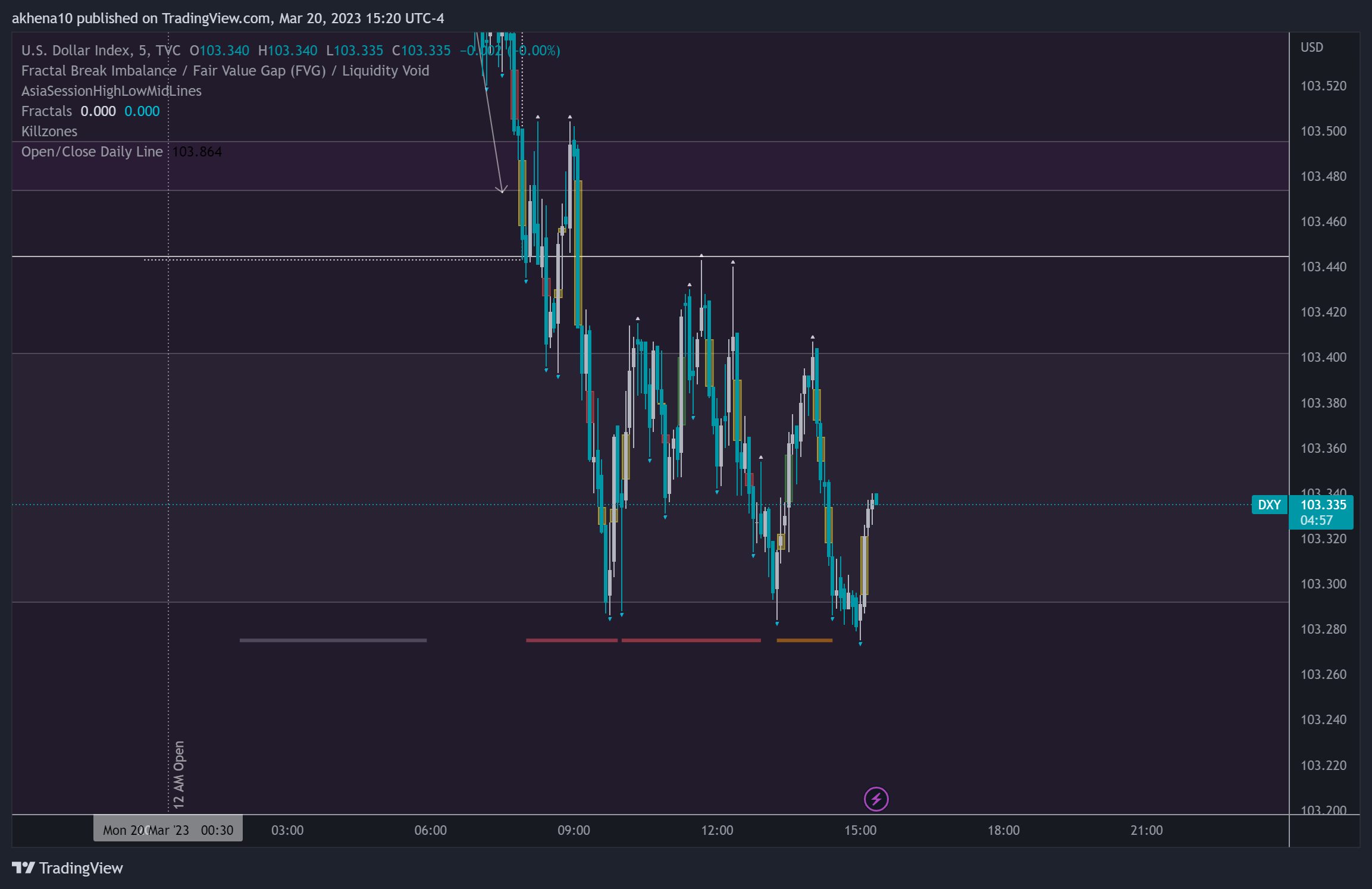This screenshot has height=889, width=1372.
Task: Click the 03:00 time axis label
Action: 287,830
